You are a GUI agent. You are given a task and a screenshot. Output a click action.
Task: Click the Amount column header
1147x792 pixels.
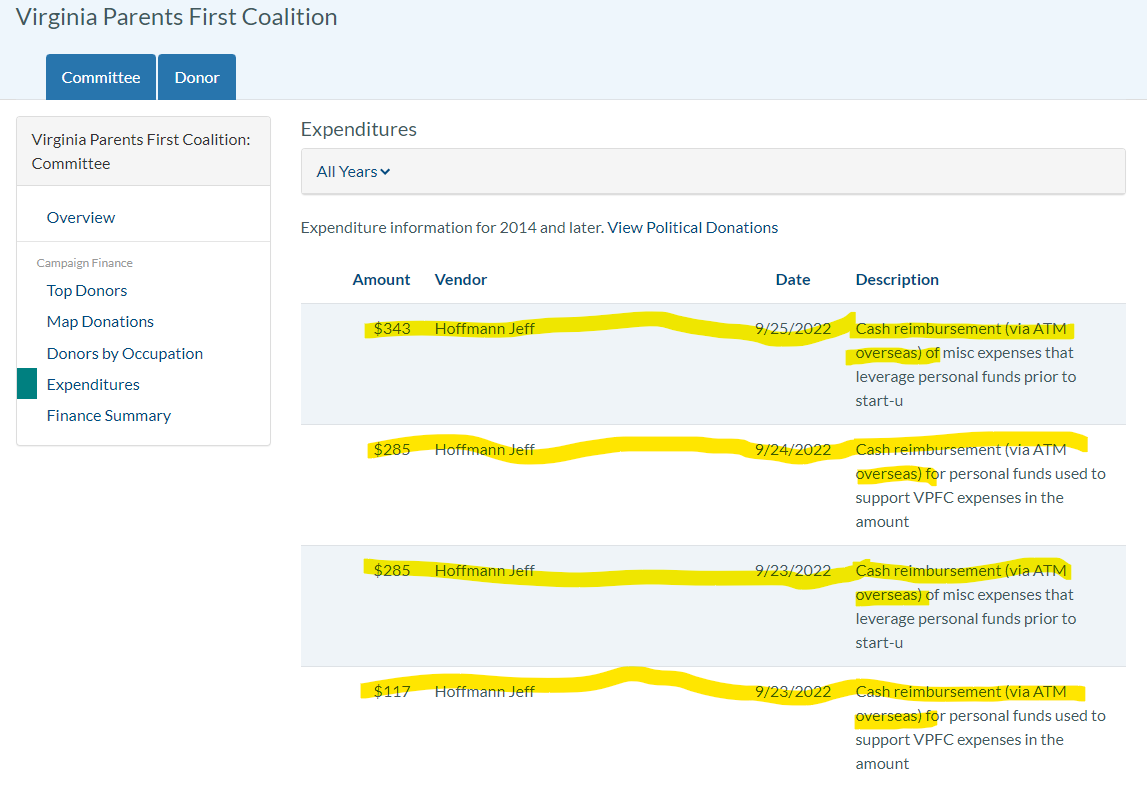point(381,279)
